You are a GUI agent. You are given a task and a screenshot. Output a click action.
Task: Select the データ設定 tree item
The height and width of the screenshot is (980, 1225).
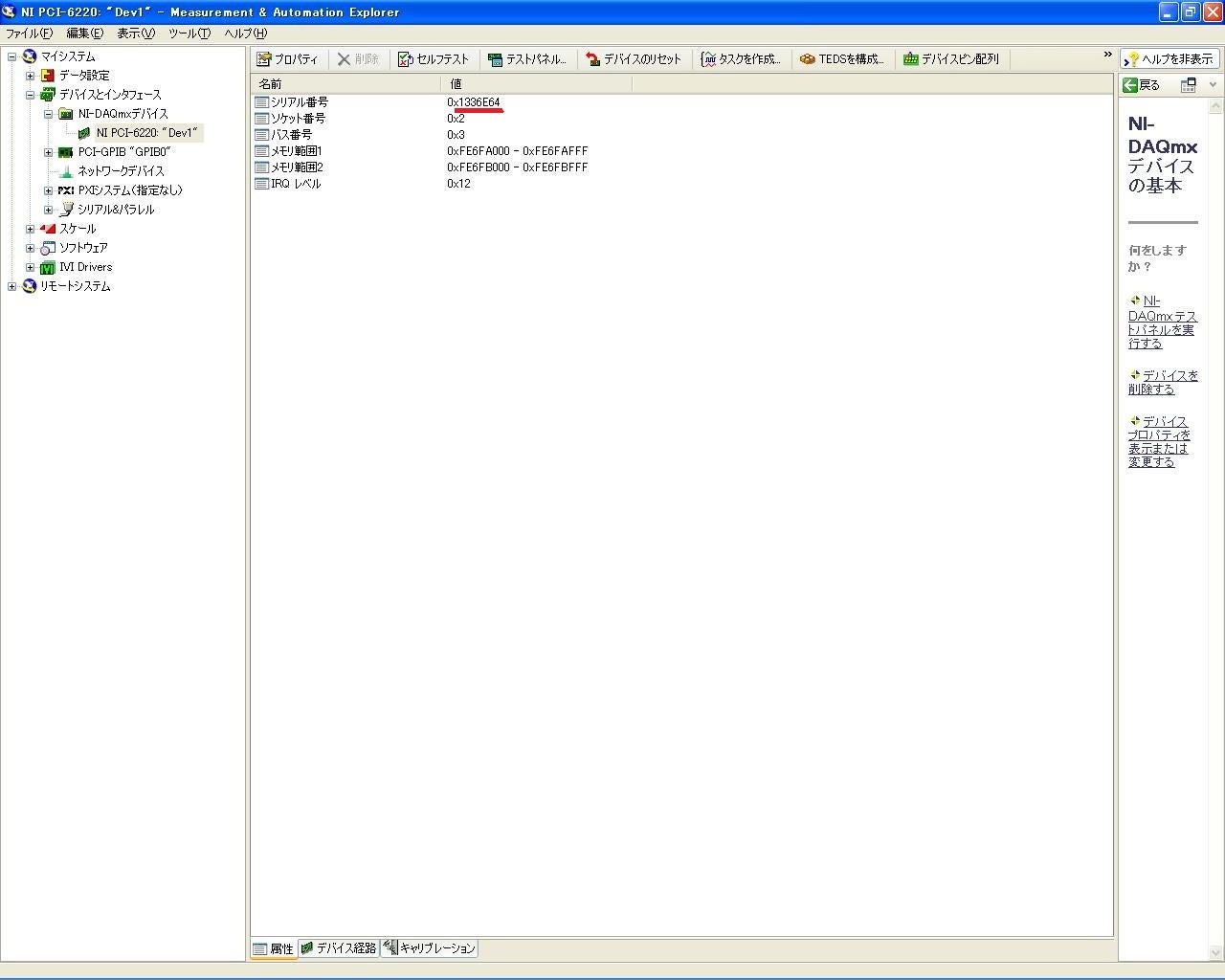[x=84, y=76]
